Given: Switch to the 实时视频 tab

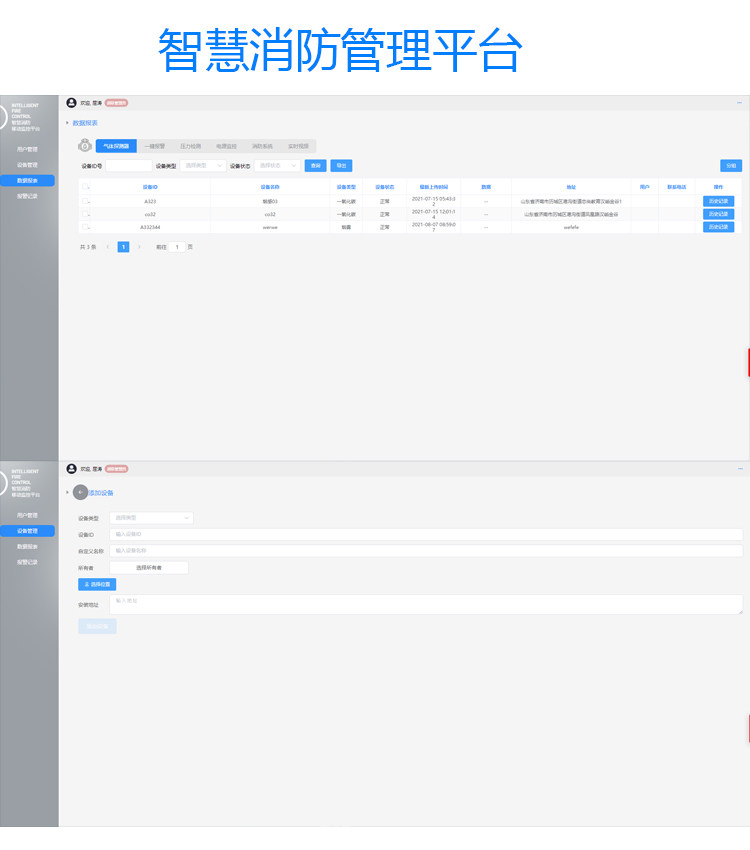Looking at the screenshot, I should pos(298,146).
